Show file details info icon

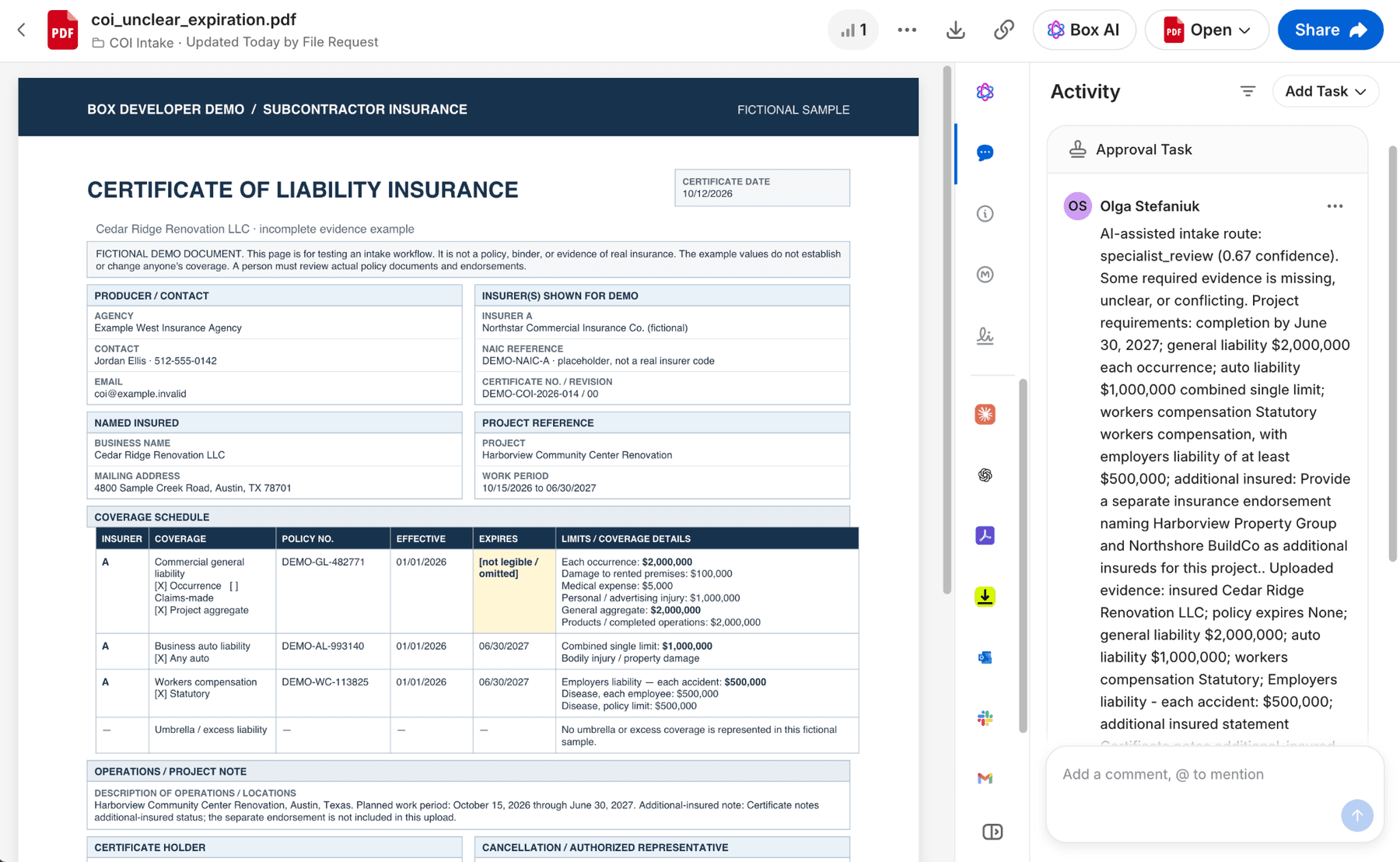[x=985, y=213]
